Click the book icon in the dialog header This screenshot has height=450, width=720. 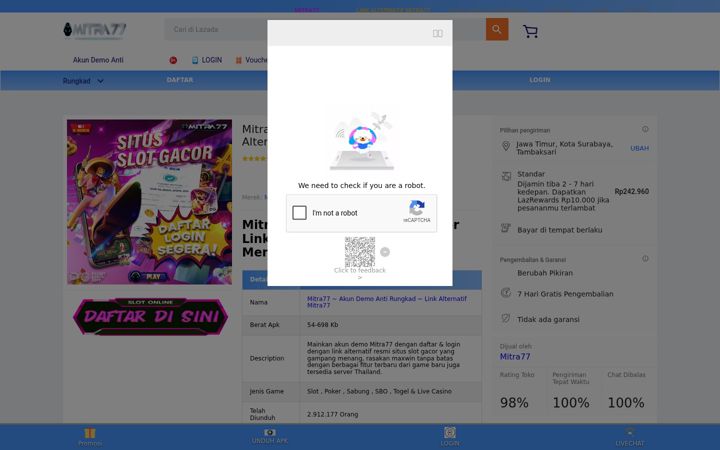438,34
